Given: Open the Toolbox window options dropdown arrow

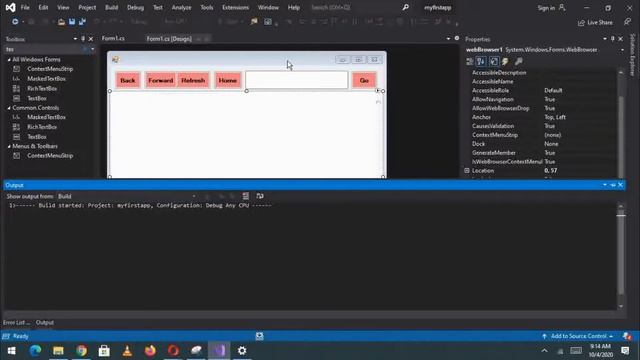Looking at the screenshot, I should point(75,39).
